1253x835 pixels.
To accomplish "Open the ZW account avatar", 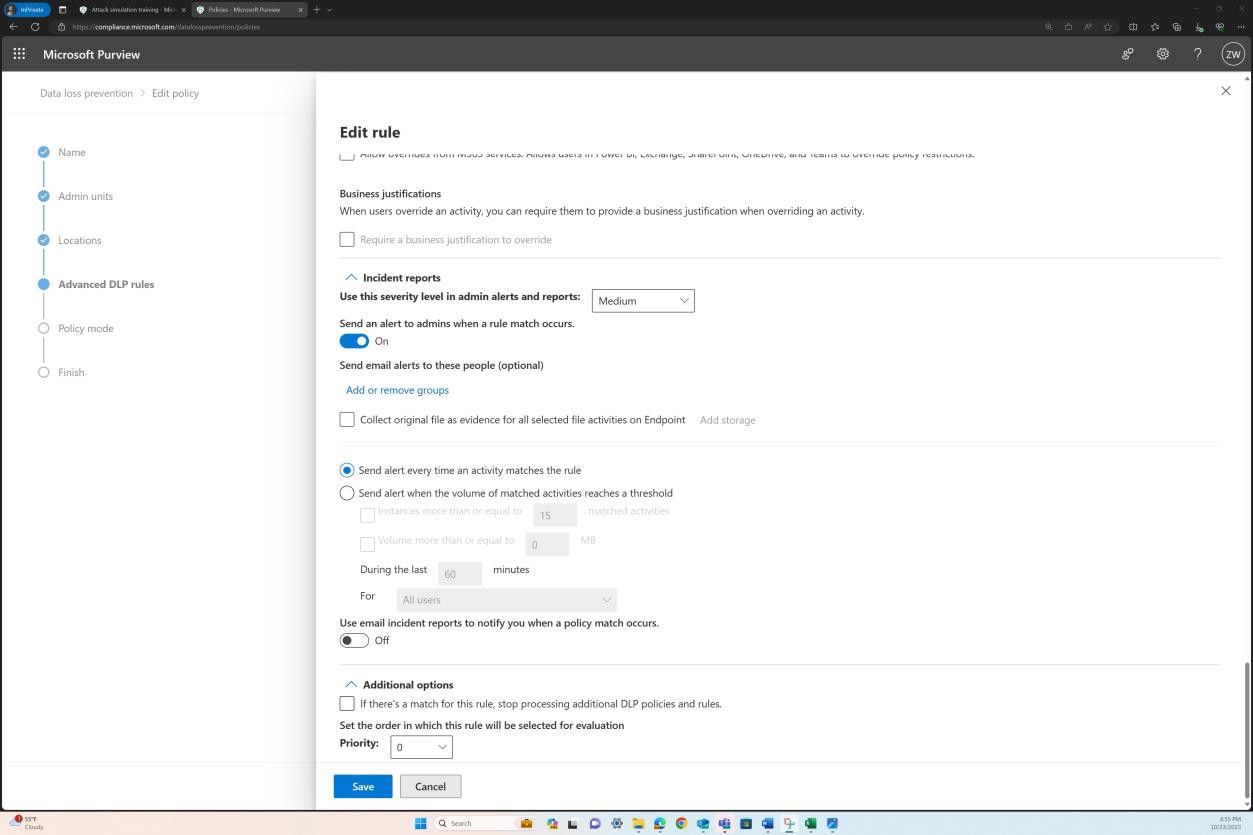I will (1232, 54).
